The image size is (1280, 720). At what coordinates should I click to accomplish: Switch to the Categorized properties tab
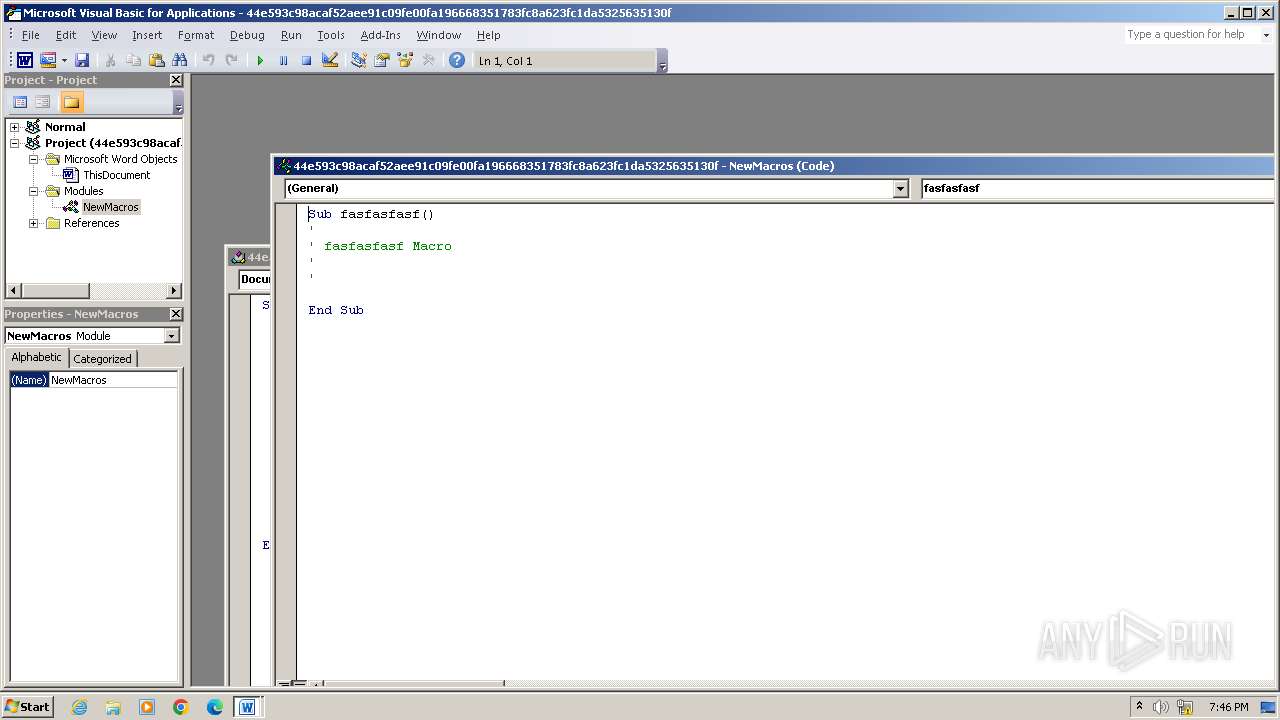102,359
